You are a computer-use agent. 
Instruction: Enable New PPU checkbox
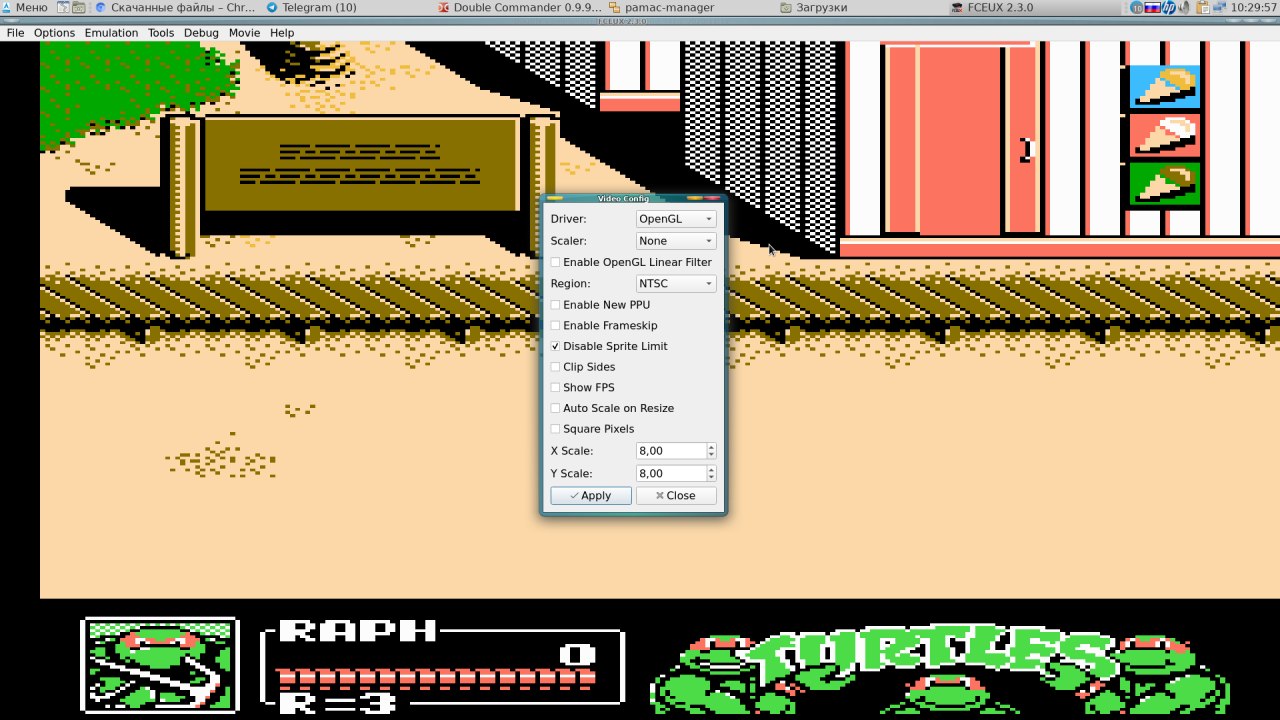(x=556, y=305)
